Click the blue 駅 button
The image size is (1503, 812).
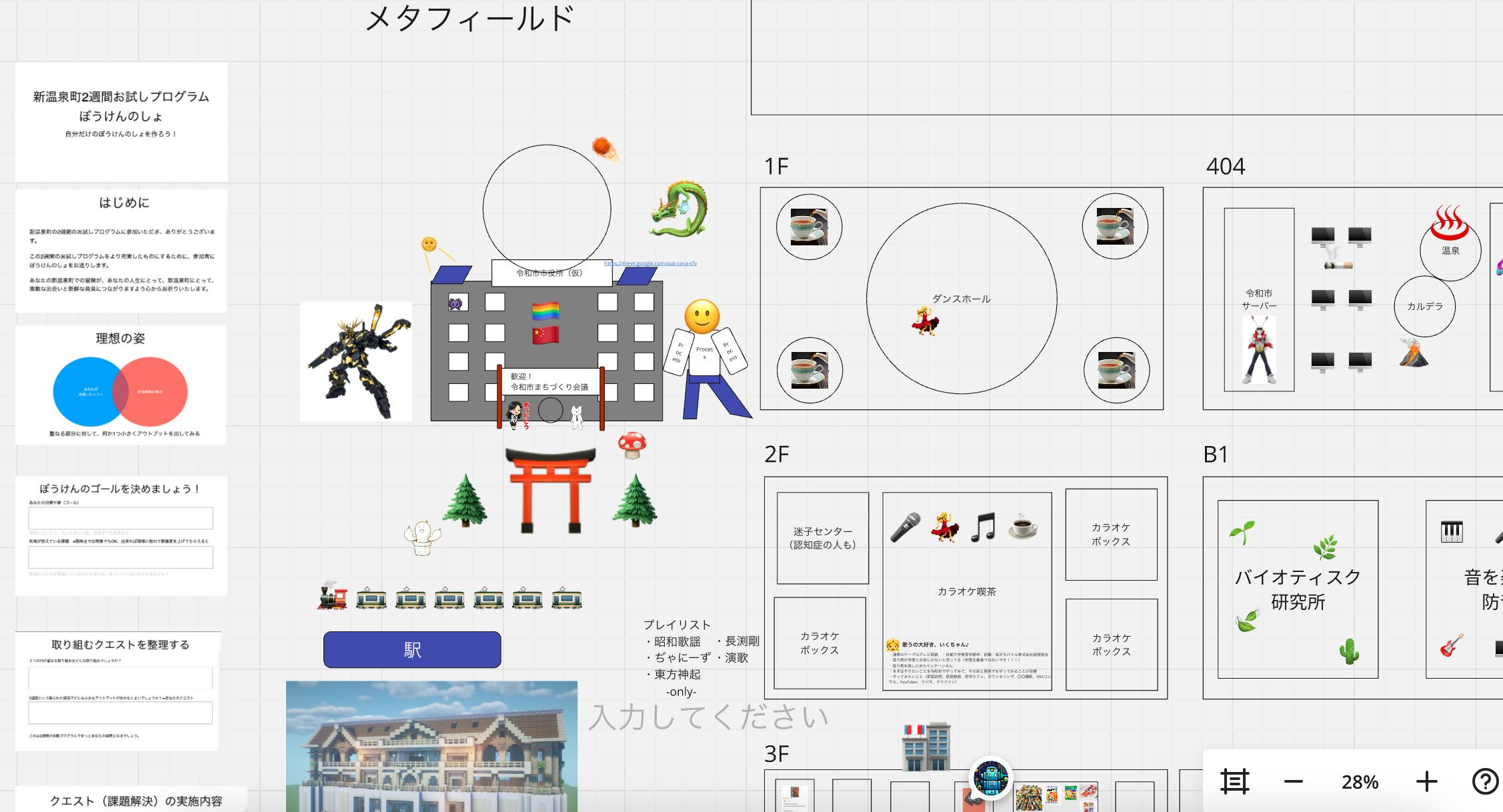(412, 649)
